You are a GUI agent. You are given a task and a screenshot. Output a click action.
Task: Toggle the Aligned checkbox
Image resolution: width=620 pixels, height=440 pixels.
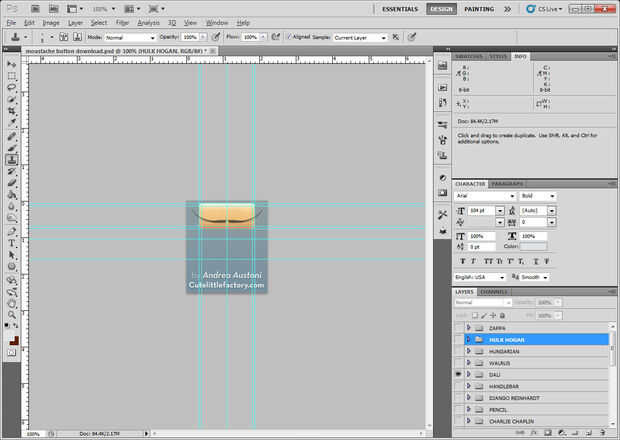(289, 37)
